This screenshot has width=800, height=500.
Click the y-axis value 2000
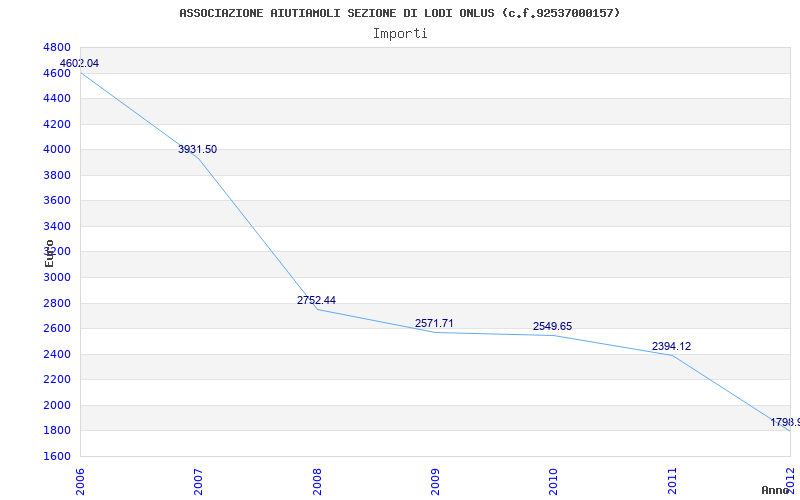[57, 406]
